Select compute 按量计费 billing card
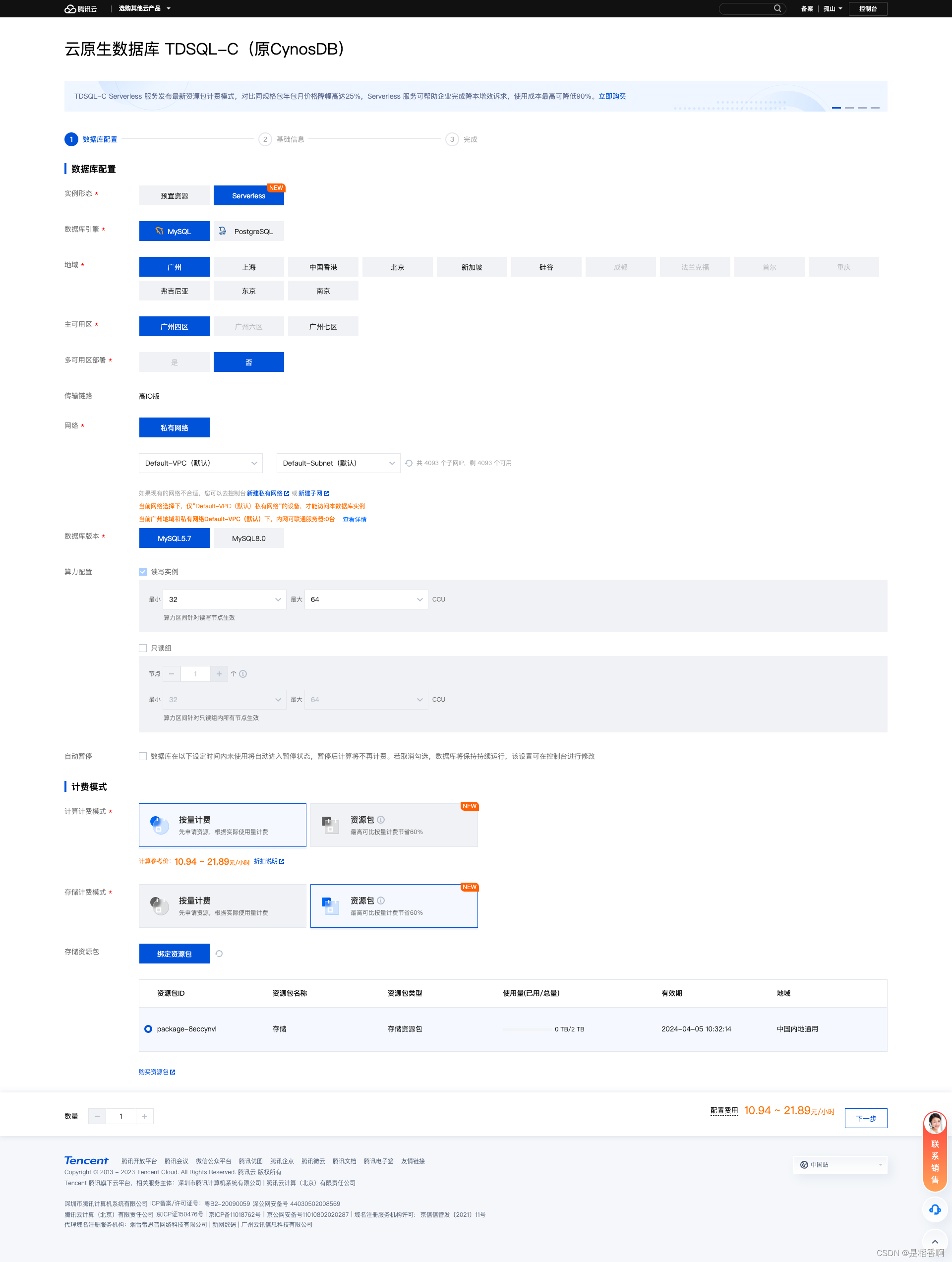The height and width of the screenshot is (1262, 952). click(223, 825)
